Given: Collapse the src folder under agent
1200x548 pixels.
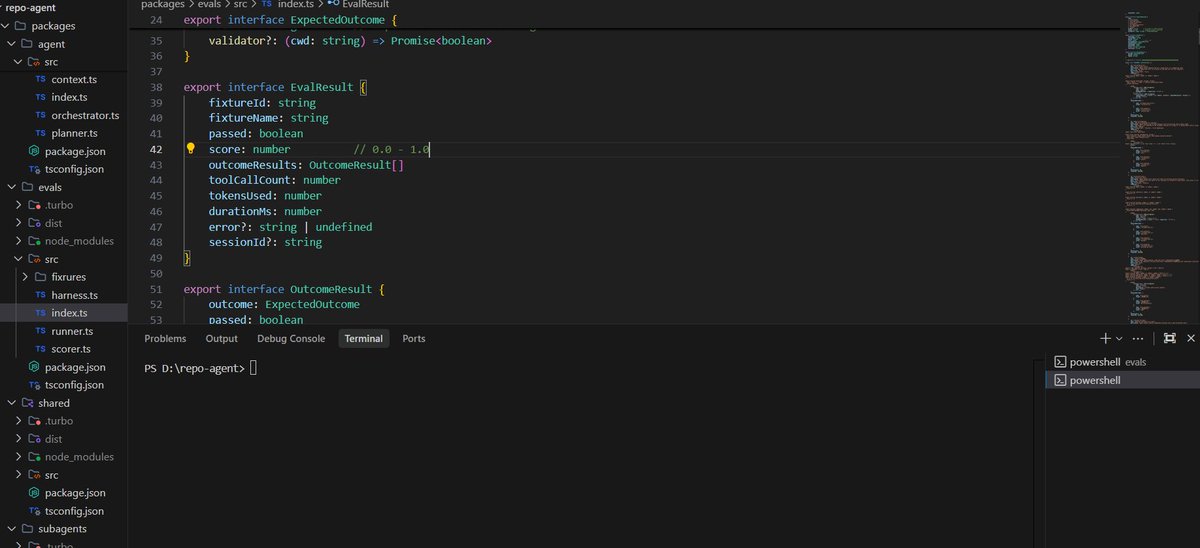Looking at the screenshot, I should (19, 62).
